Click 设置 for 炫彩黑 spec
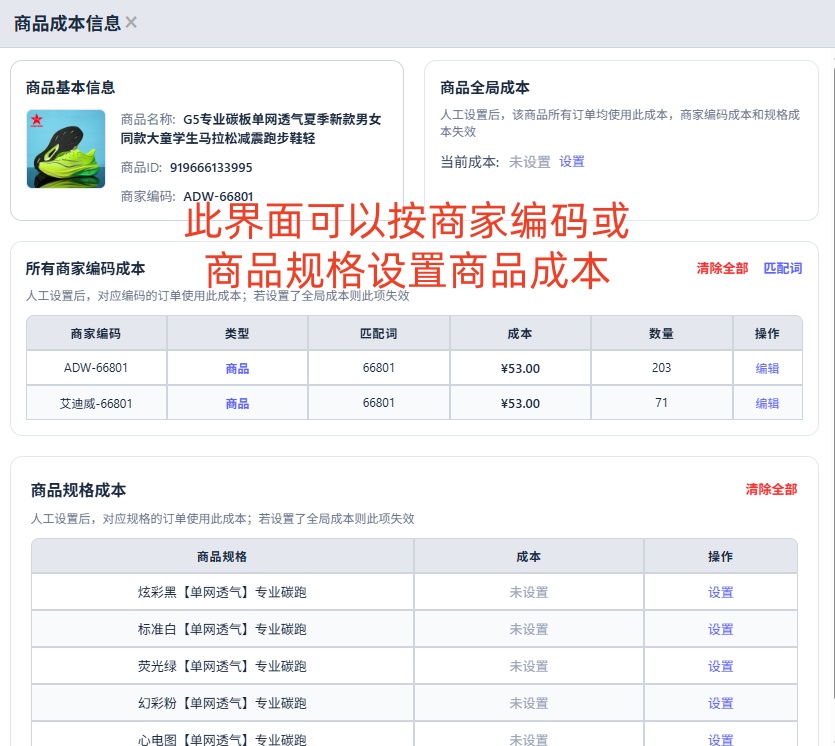 (720, 592)
